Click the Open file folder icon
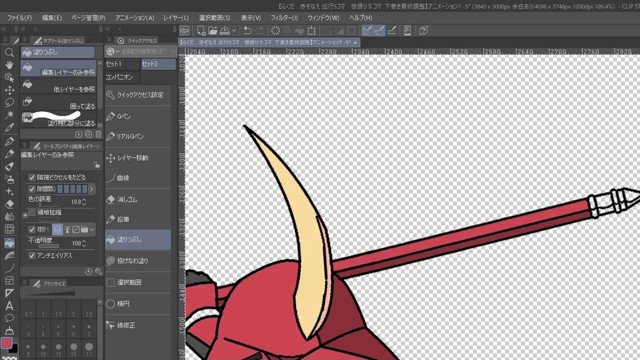Screen dimensions: 640x360 pyautogui.click(x=213, y=31)
